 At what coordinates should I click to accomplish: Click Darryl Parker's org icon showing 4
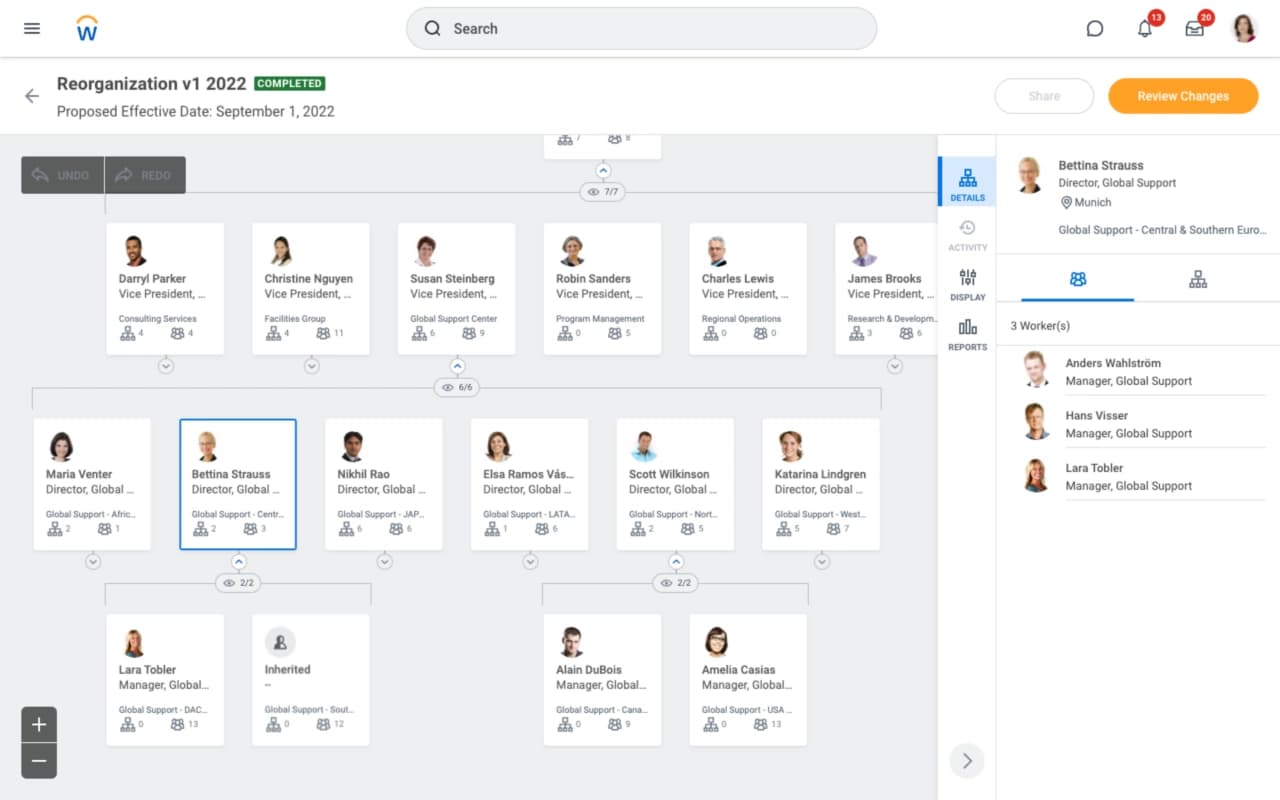[x=127, y=334]
